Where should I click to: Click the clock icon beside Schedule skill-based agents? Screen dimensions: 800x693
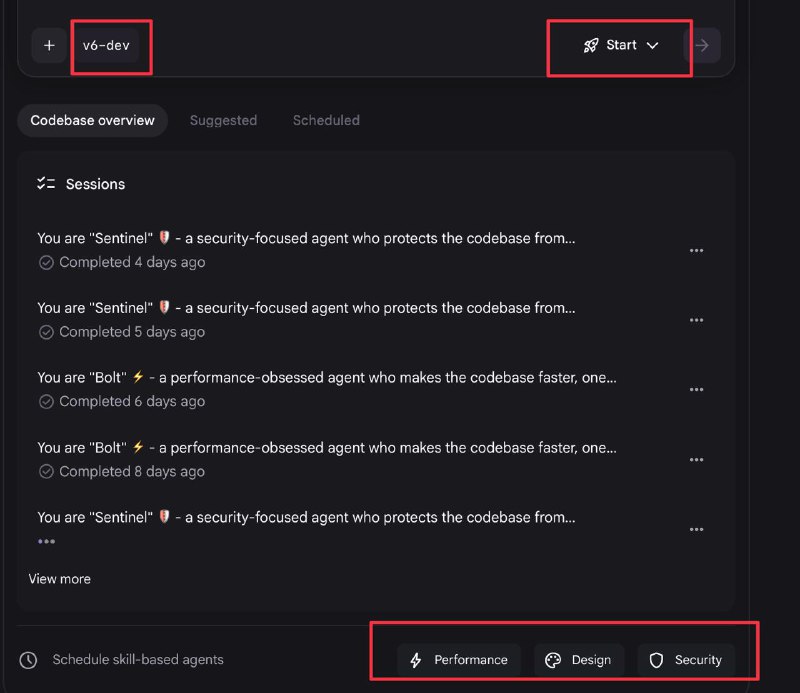pos(29,660)
